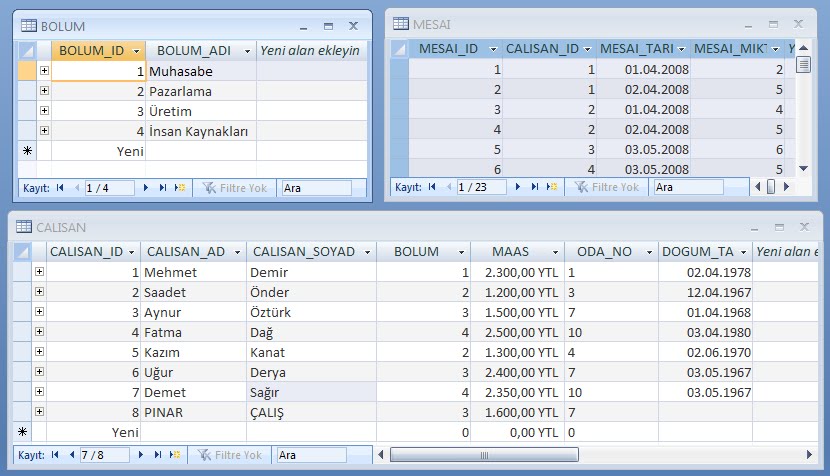Select cell Kazım in CALISAN_AD column
The height and width of the screenshot is (476, 830).
pos(193,353)
